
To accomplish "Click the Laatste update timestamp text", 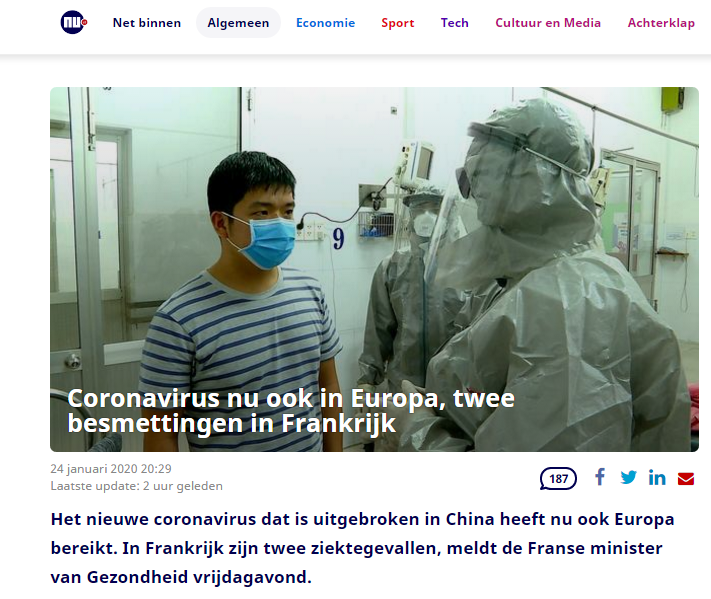I will point(136,486).
